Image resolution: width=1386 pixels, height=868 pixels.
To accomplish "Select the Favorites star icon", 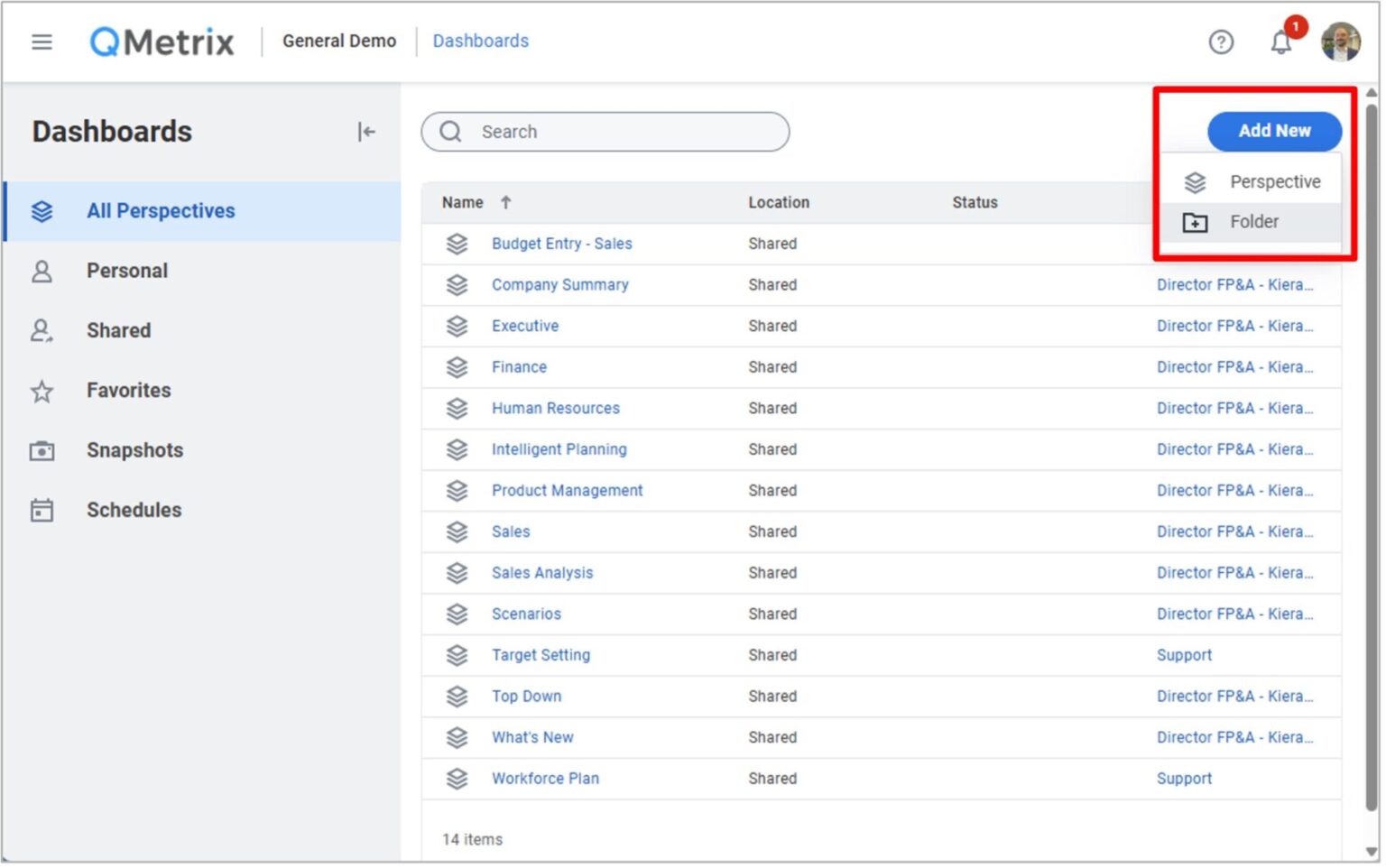I will 42,390.
